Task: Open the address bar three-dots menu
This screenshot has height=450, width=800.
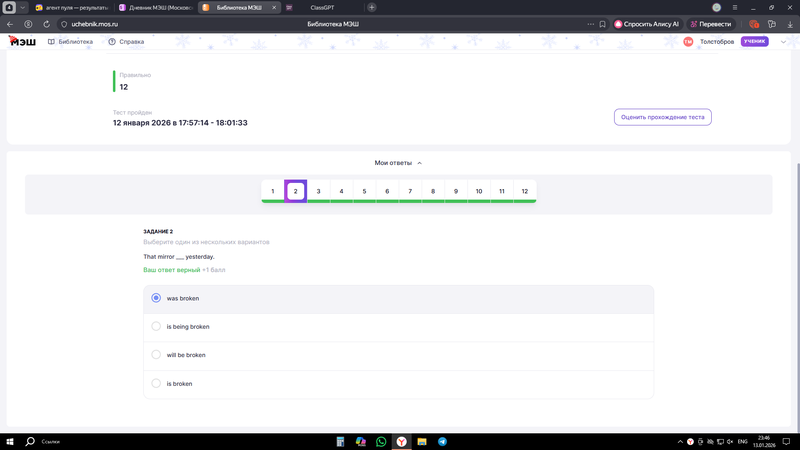Action: point(590,24)
